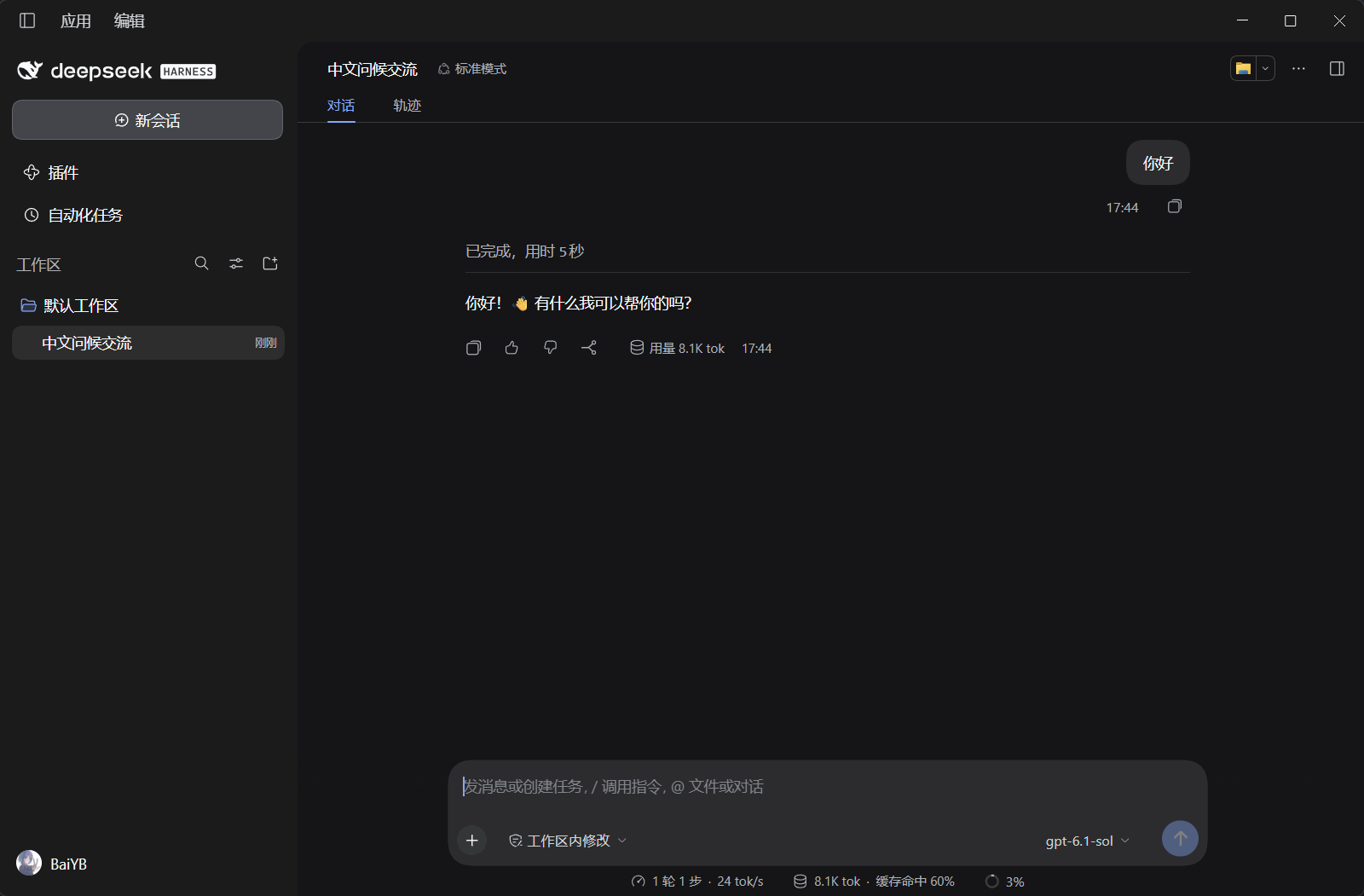Click the 中文问候交流 conversation title in header
The width and height of the screenshot is (1364, 896).
coord(373,69)
